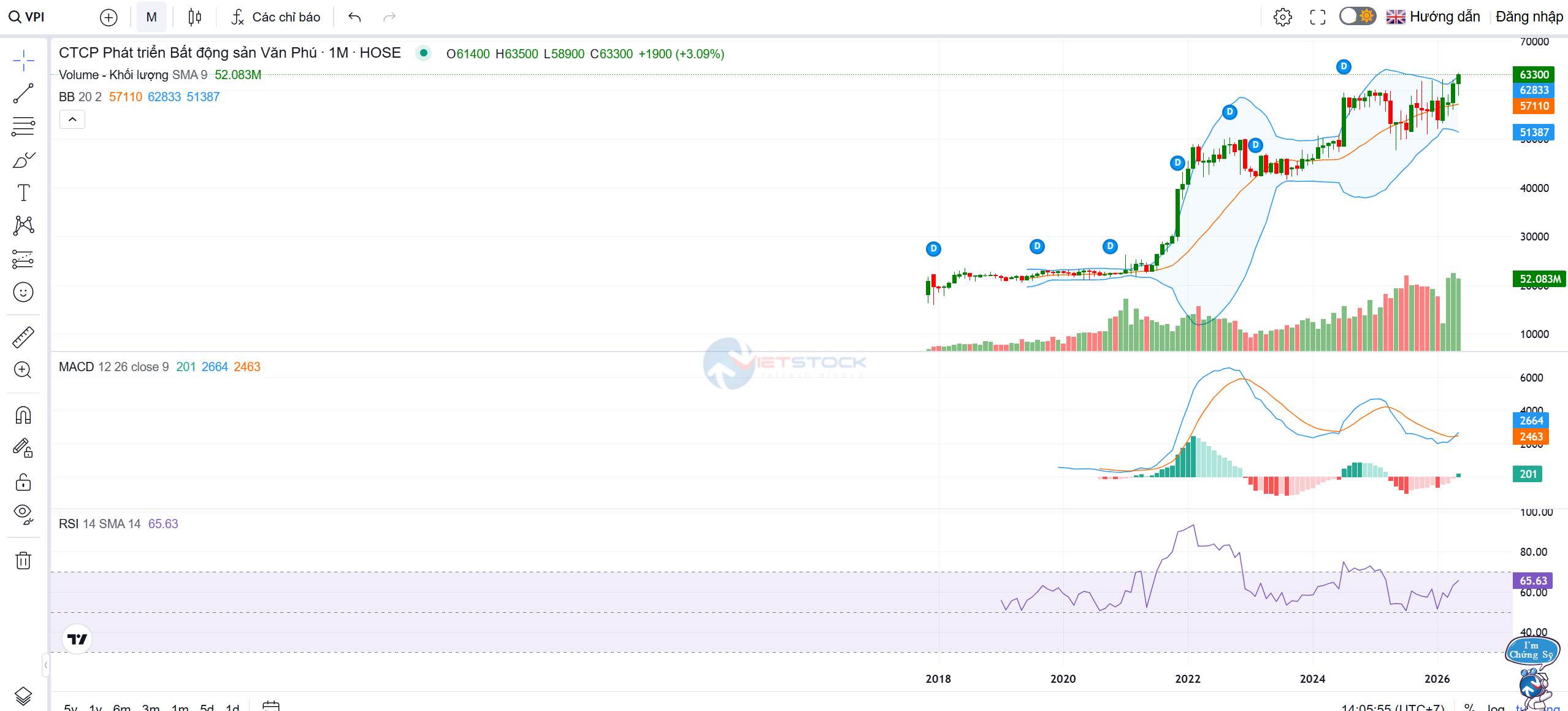
Task: Select the 5y date range
Action: coord(71,707)
